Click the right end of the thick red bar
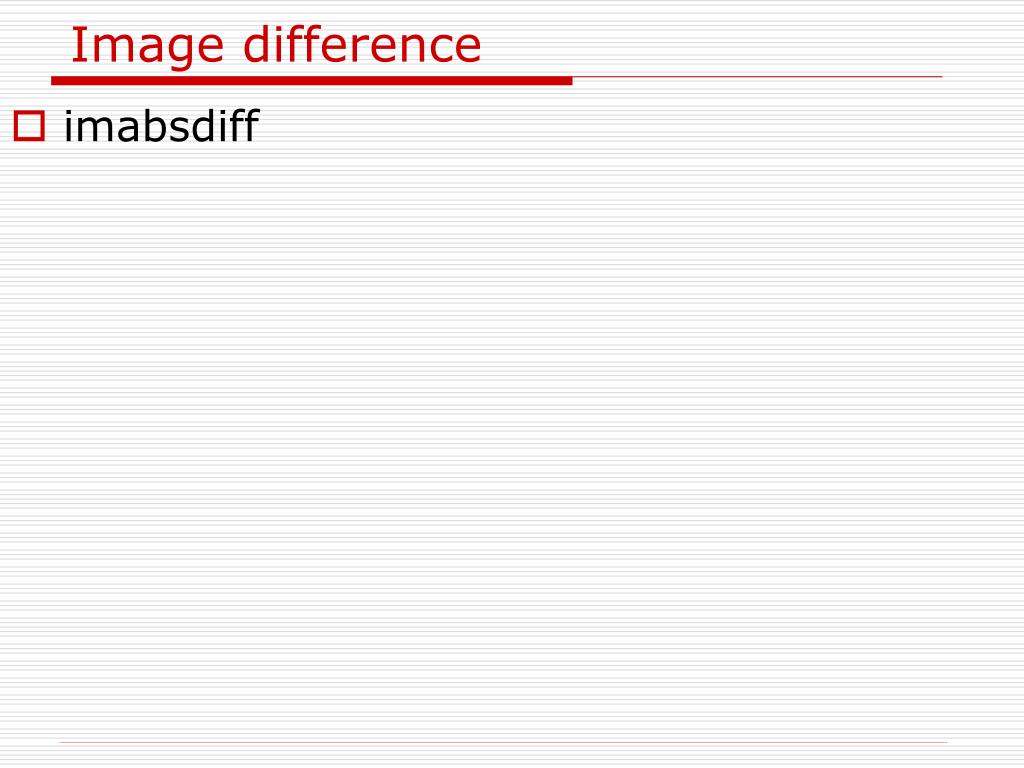 click(x=569, y=81)
